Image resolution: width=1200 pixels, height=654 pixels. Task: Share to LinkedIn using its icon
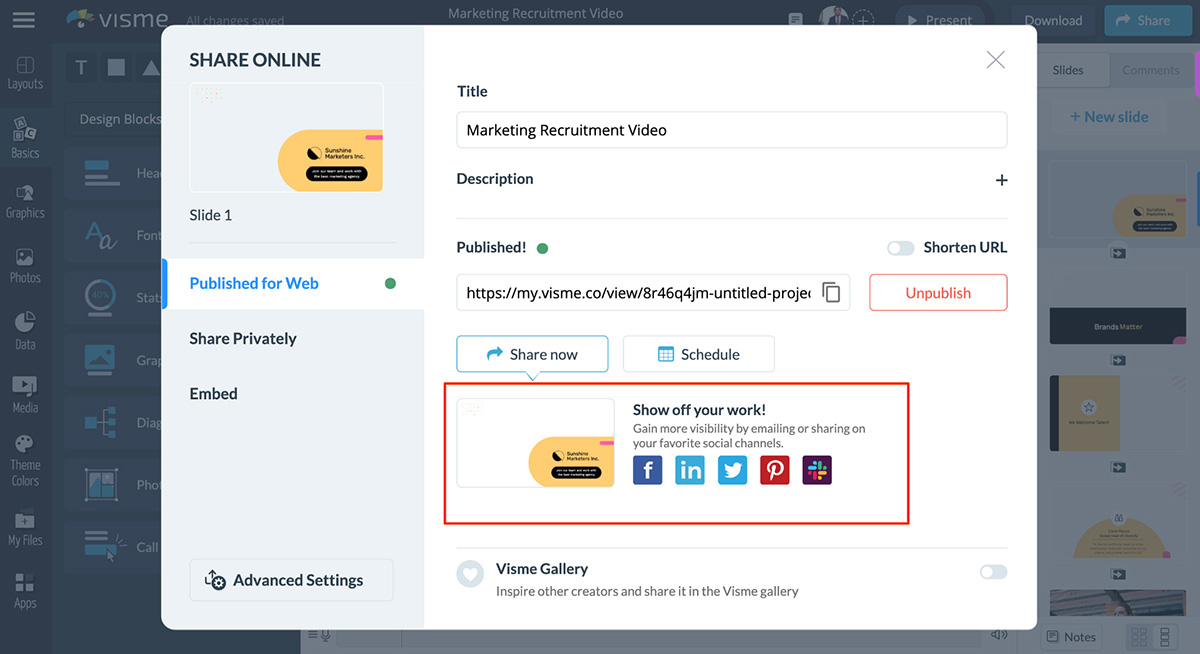coord(690,470)
